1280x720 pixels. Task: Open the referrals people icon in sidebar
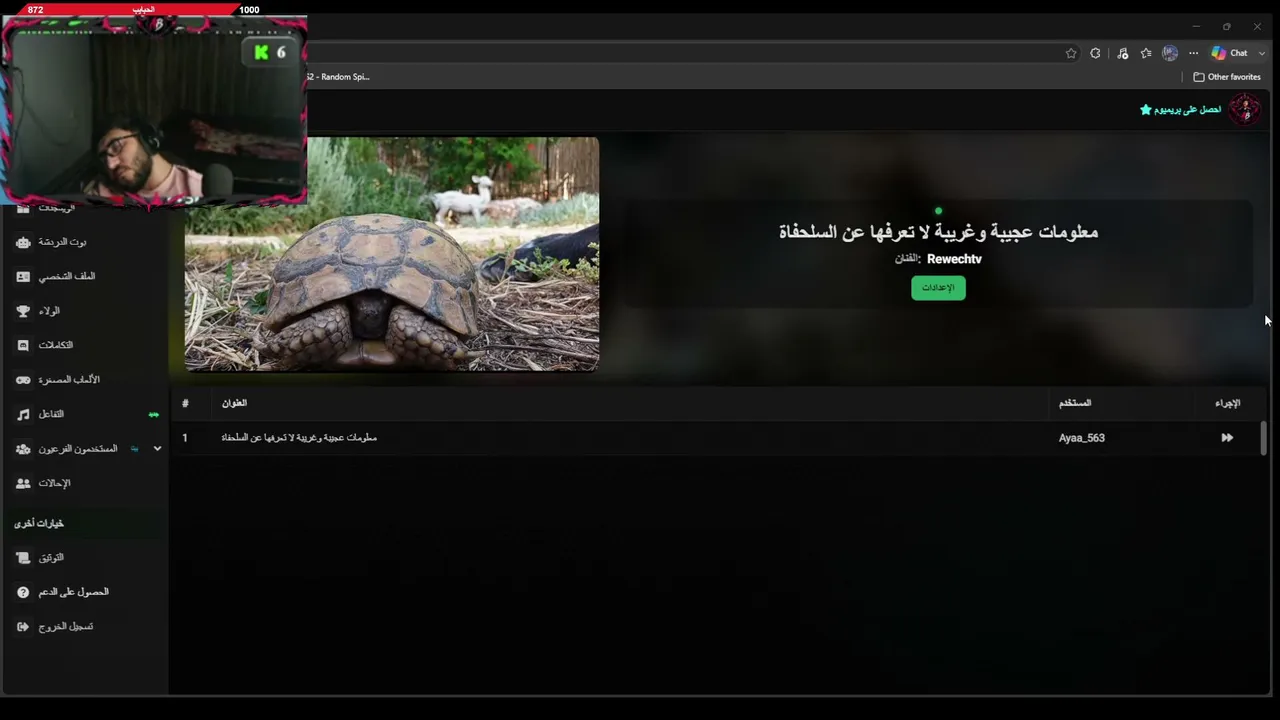pyautogui.click(x=23, y=483)
